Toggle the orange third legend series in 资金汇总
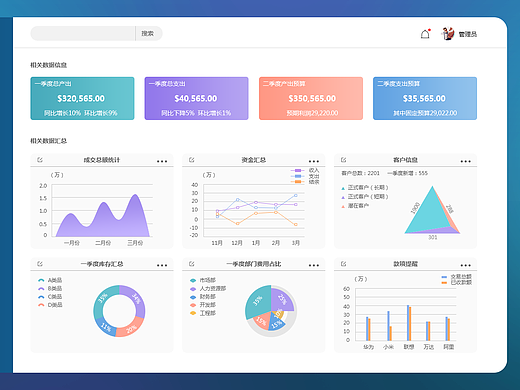 (305, 182)
